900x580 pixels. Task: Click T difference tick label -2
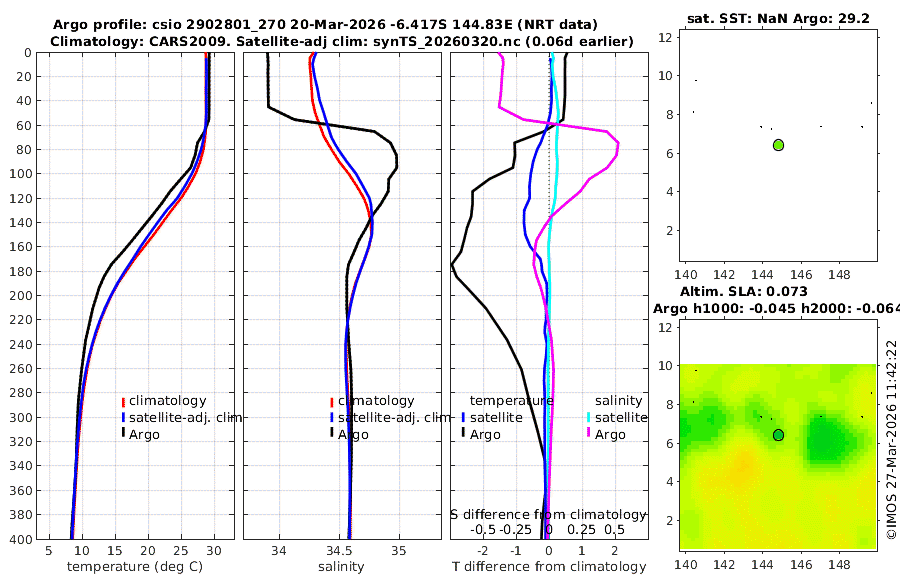pos(483,551)
